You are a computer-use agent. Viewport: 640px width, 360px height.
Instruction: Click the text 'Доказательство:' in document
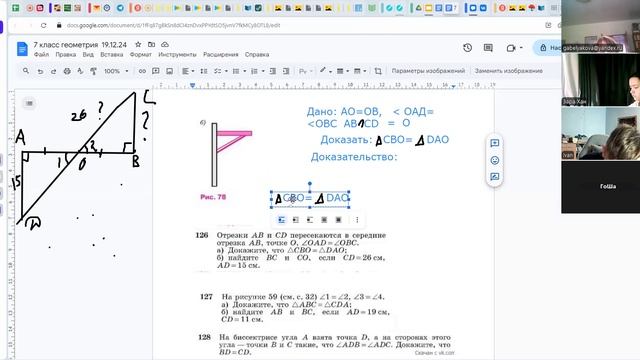tap(354, 157)
